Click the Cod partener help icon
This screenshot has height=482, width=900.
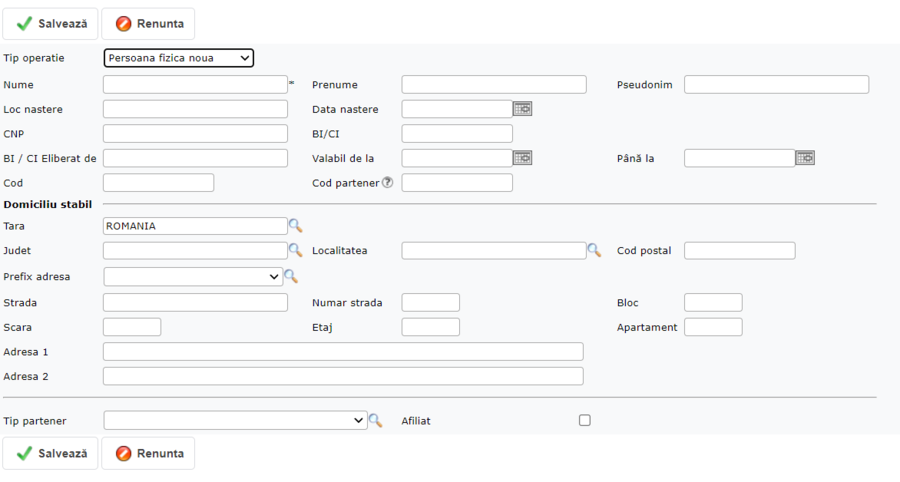click(387, 183)
